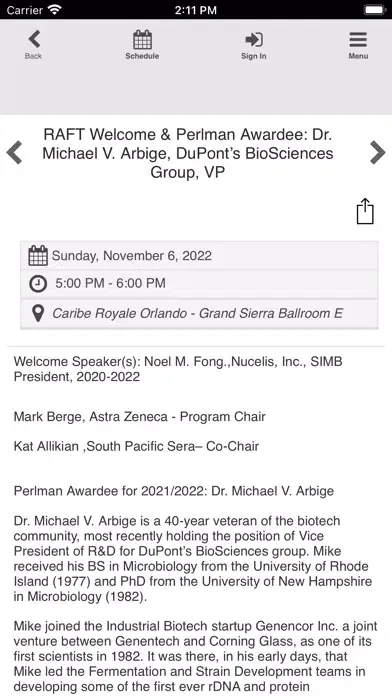392x696 pixels.
Task: Select the 5:00 PM - 6:00 PM time row
Action: pos(199,284)
